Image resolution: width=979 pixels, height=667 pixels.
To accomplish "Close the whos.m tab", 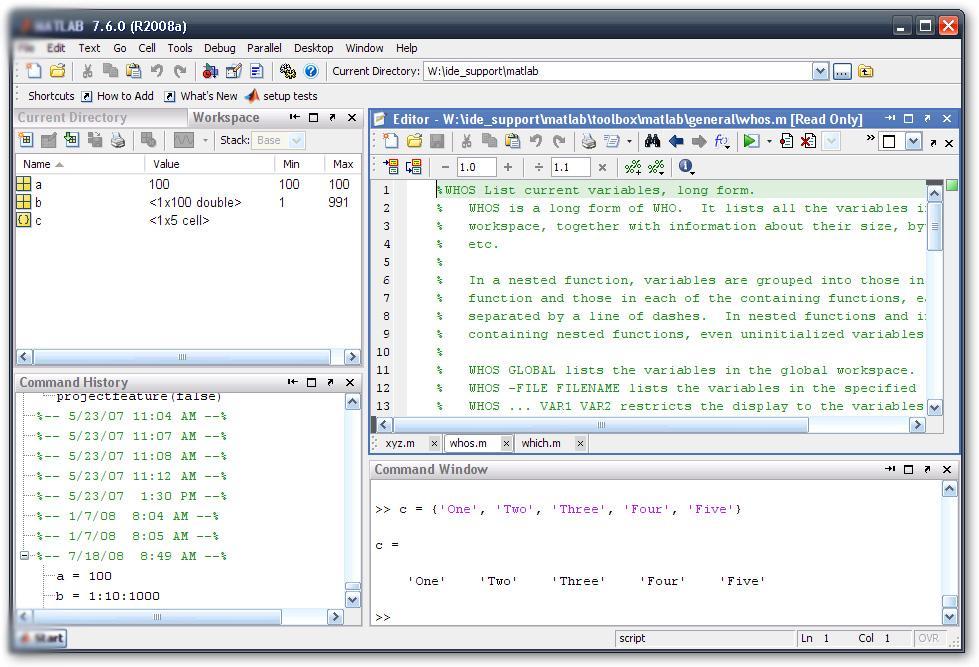I will pyautogui.click(x=506, y=443).
